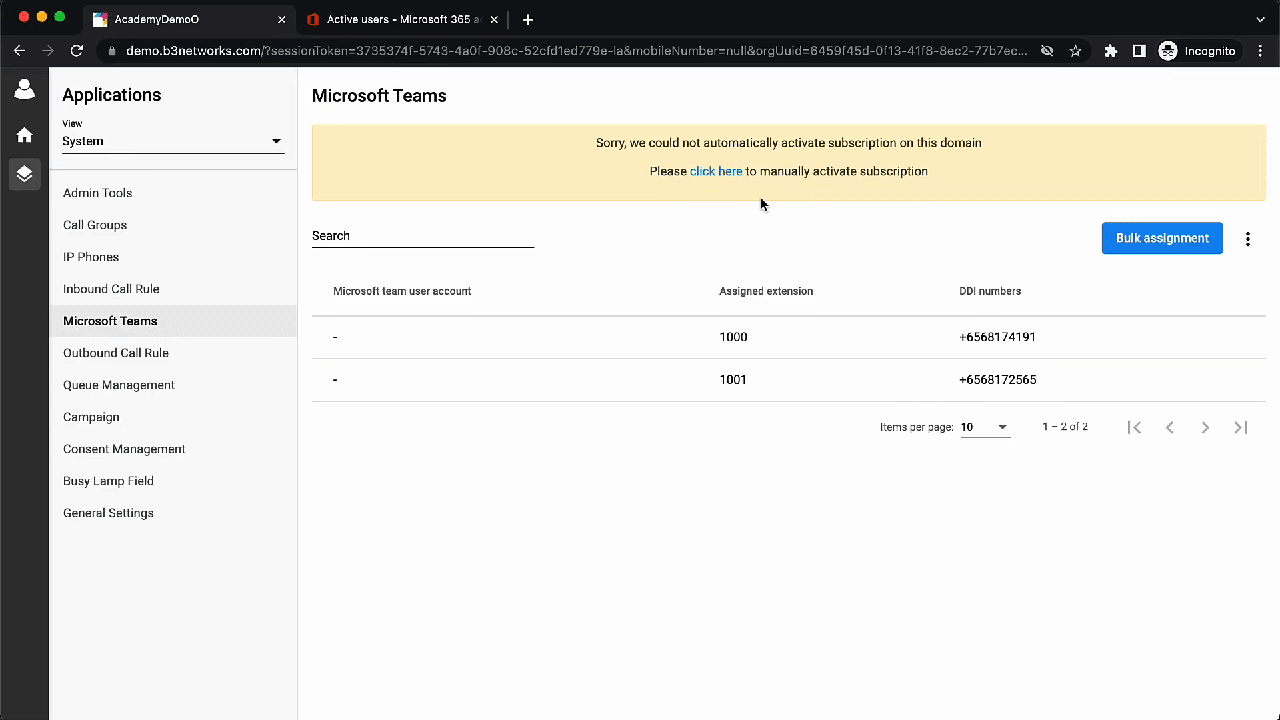This screenshot has width=1280, height=720.
Task: Click the Bulk assignment button
Action: [x=1162, y=238]
